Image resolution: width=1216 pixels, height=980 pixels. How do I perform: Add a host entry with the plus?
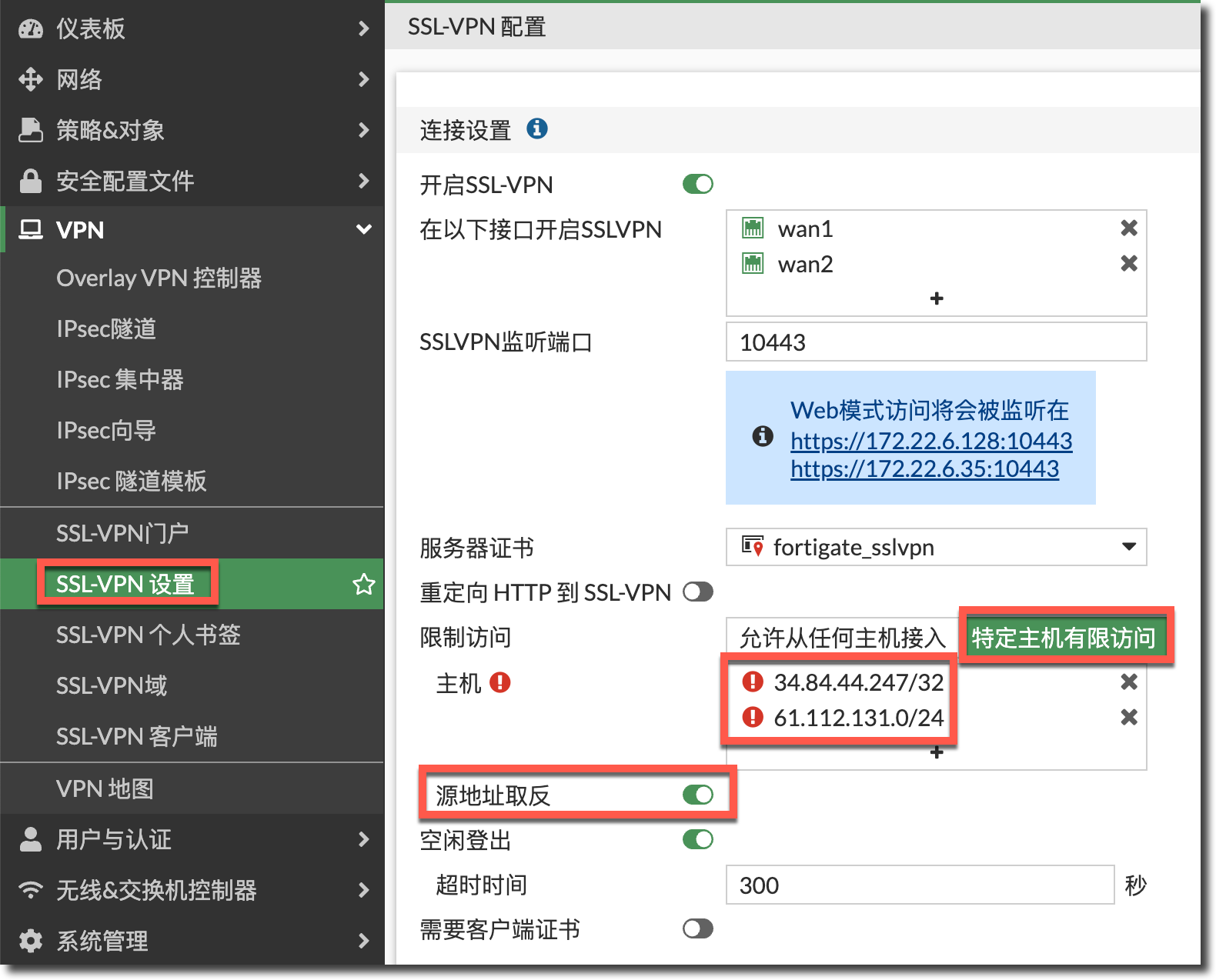point(937,752)
